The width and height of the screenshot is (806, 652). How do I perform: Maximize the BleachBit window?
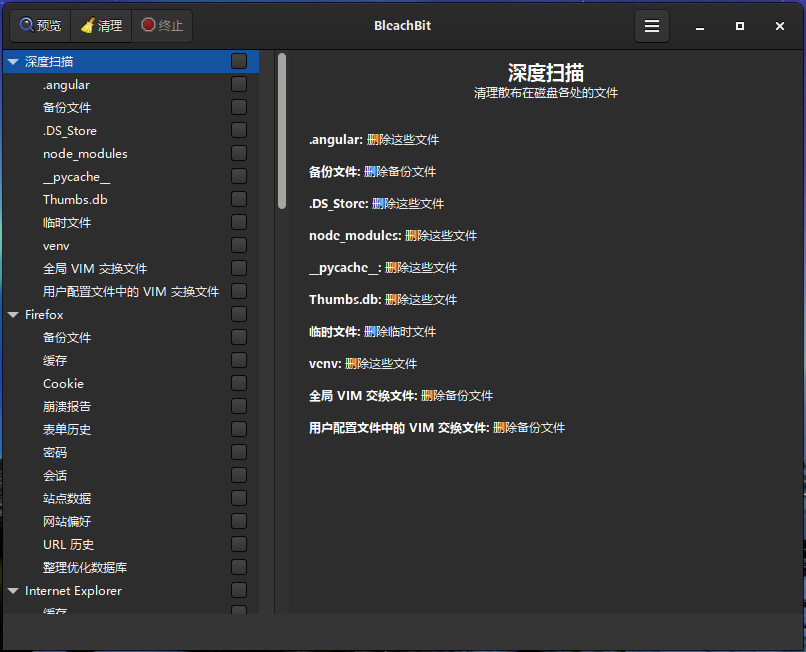[x=740, y=26]
